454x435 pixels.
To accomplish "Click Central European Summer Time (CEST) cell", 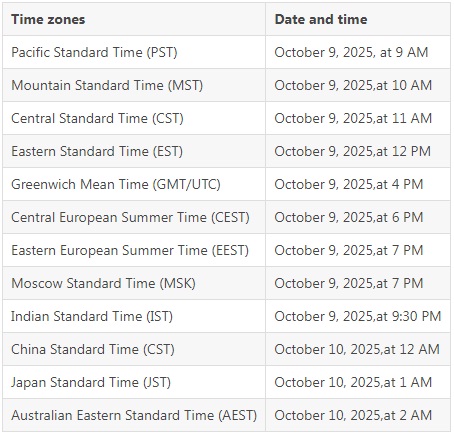I will pos(134,217).
